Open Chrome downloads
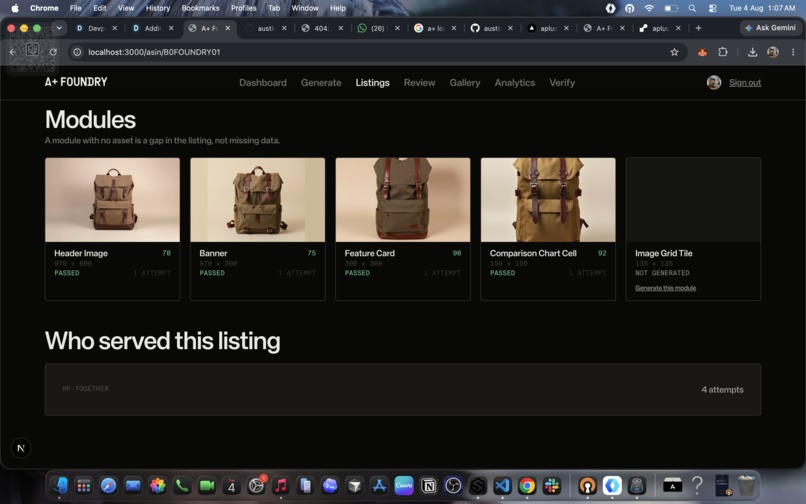The width and height of the screenshot is (806, 504). pyautogui.click(x=752, y=52)
